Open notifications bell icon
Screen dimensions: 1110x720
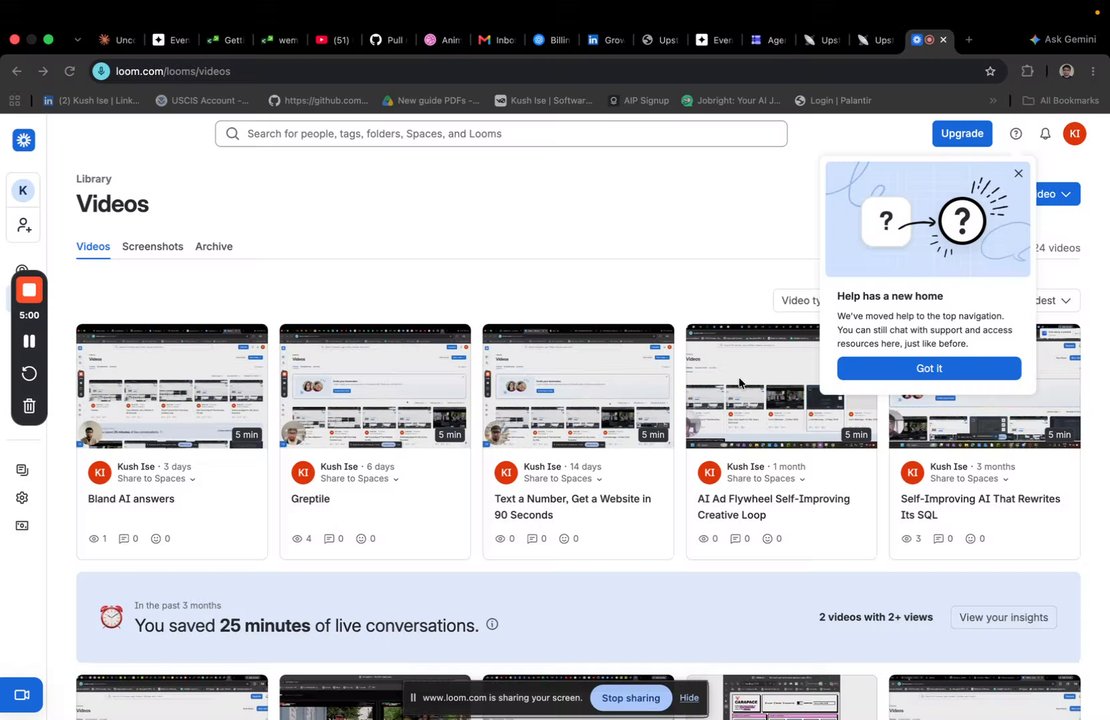point(1045,134)
